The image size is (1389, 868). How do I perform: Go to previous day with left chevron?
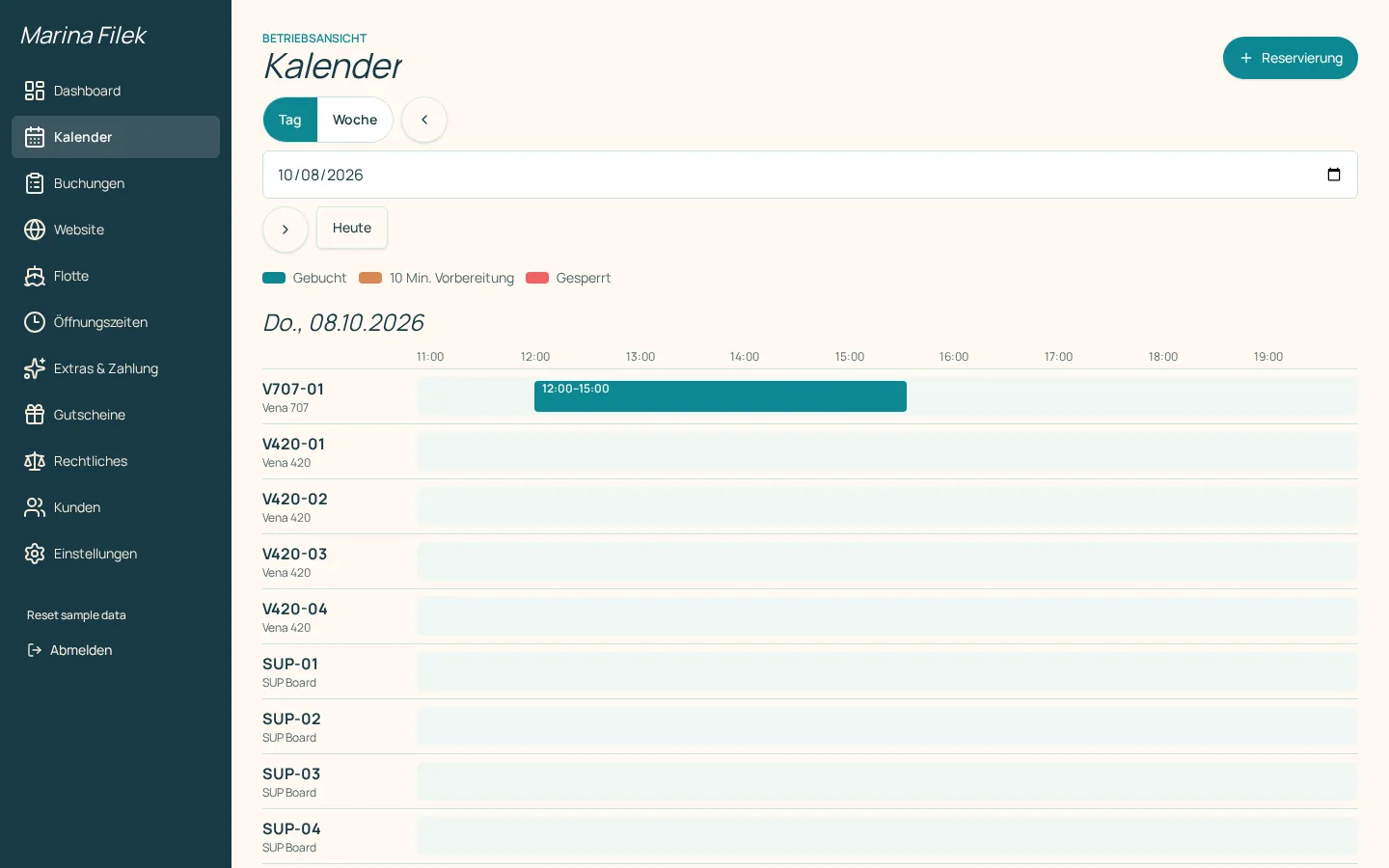tap(424, 120)
